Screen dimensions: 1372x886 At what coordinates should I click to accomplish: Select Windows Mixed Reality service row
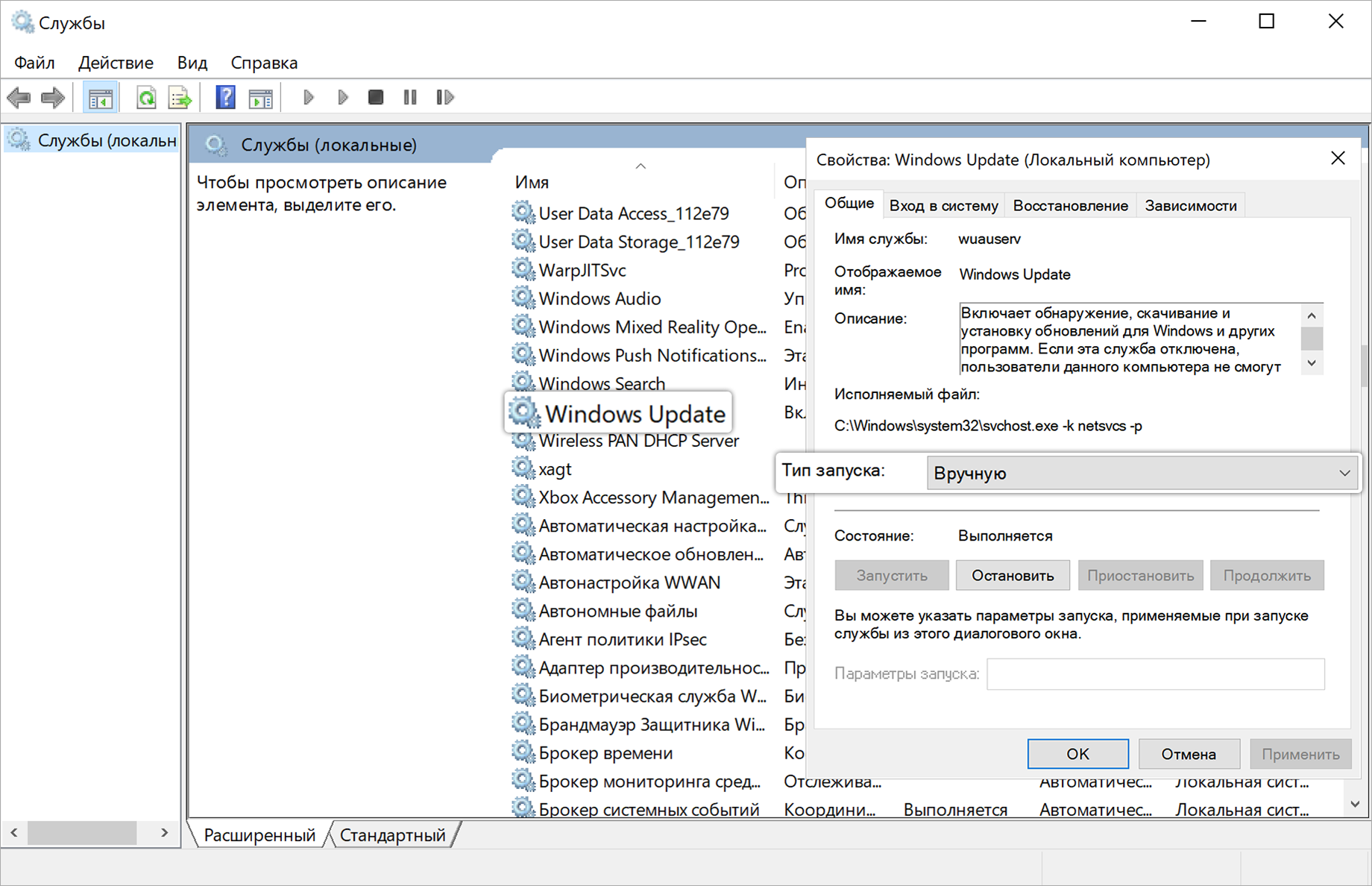coord(652,327)
